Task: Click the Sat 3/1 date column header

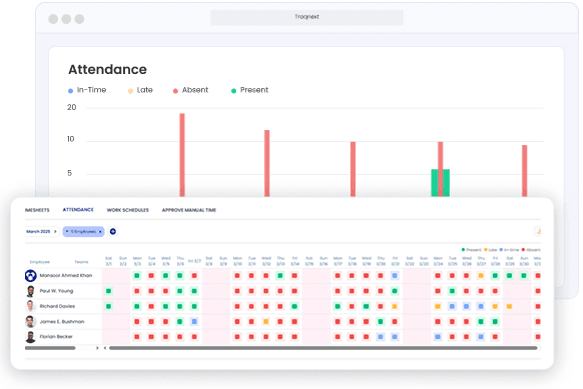Action: tap(109, 261)
